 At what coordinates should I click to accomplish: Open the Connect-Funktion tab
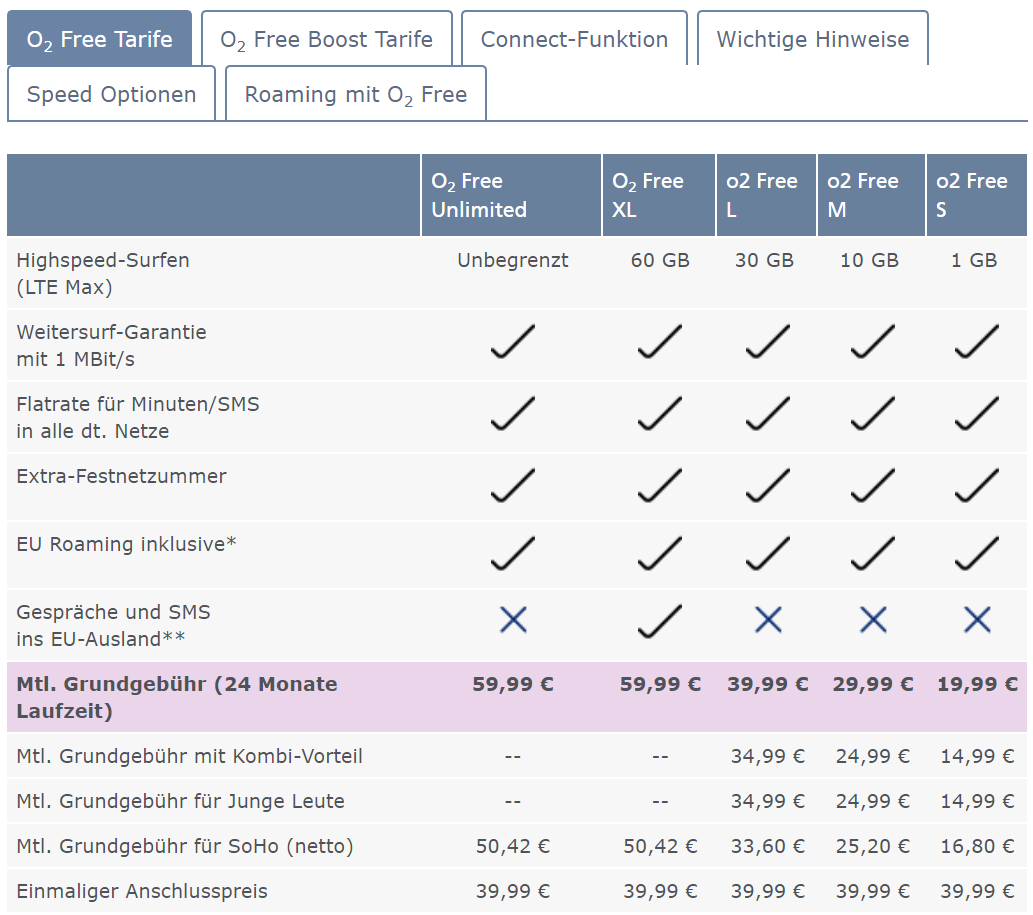point(574,38)
